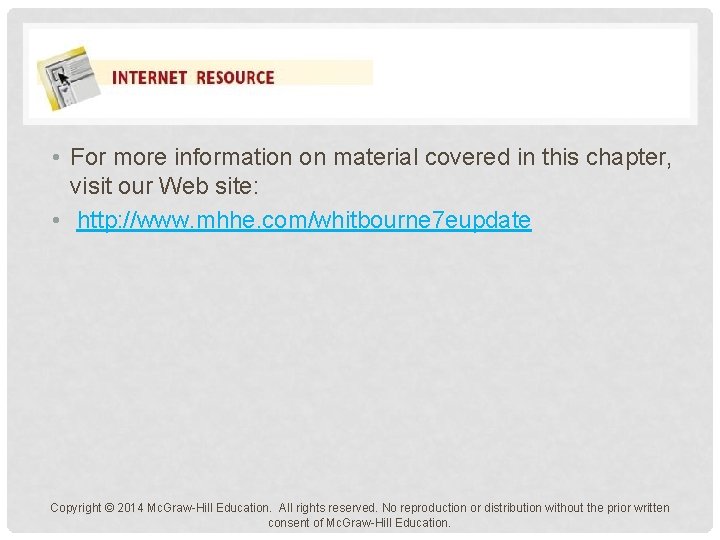Screen dimensions: 720x540
Task: Select the INTERNET RESOURCE heading text
Action: [193, 77]
